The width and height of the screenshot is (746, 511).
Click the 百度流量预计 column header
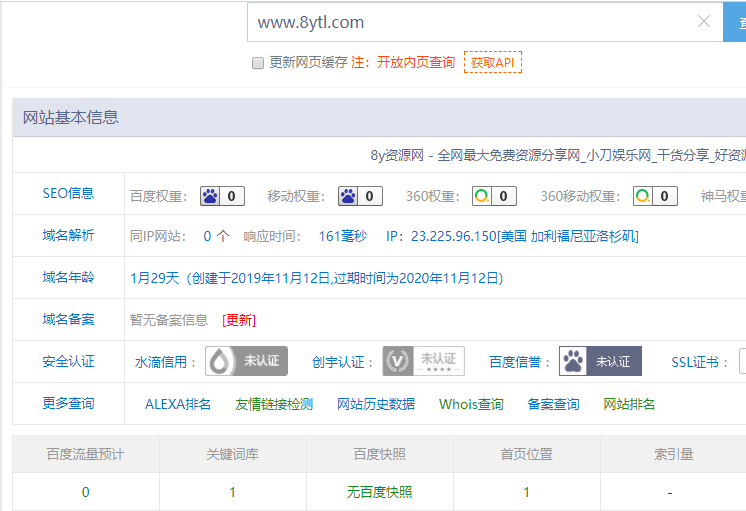coord(86,454)
